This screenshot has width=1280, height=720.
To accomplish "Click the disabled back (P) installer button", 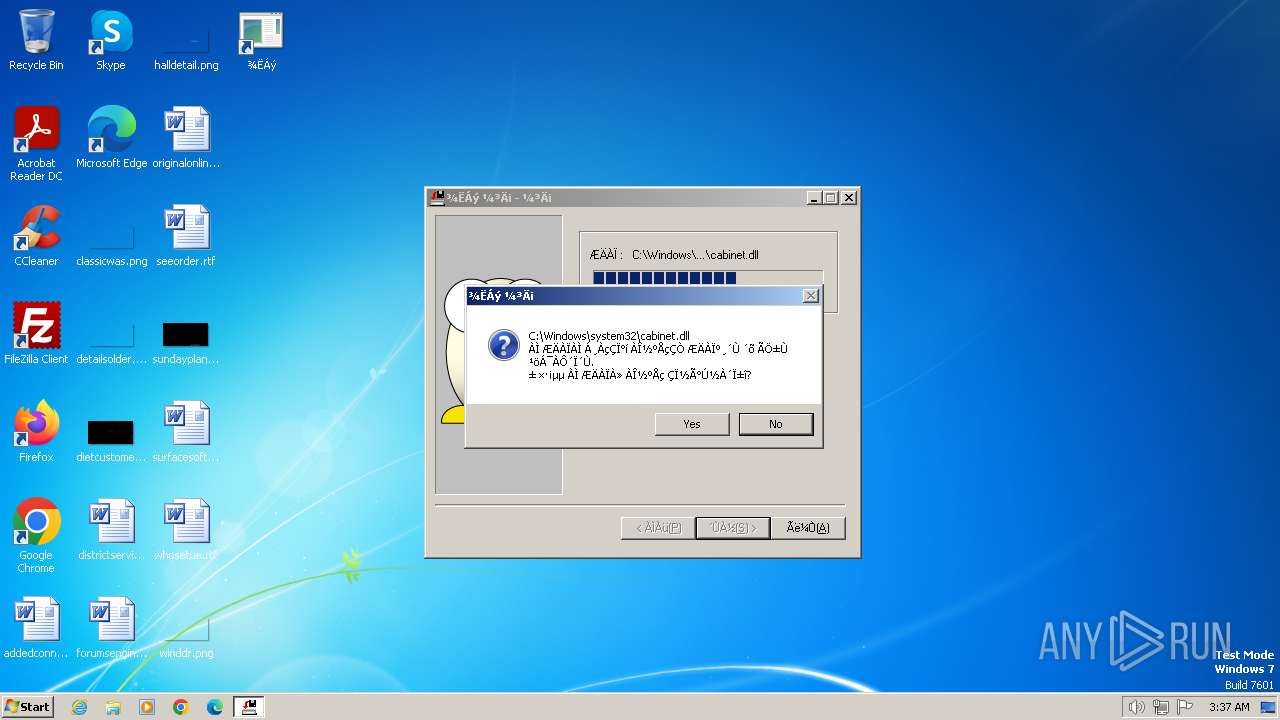I will pos(658,528).
